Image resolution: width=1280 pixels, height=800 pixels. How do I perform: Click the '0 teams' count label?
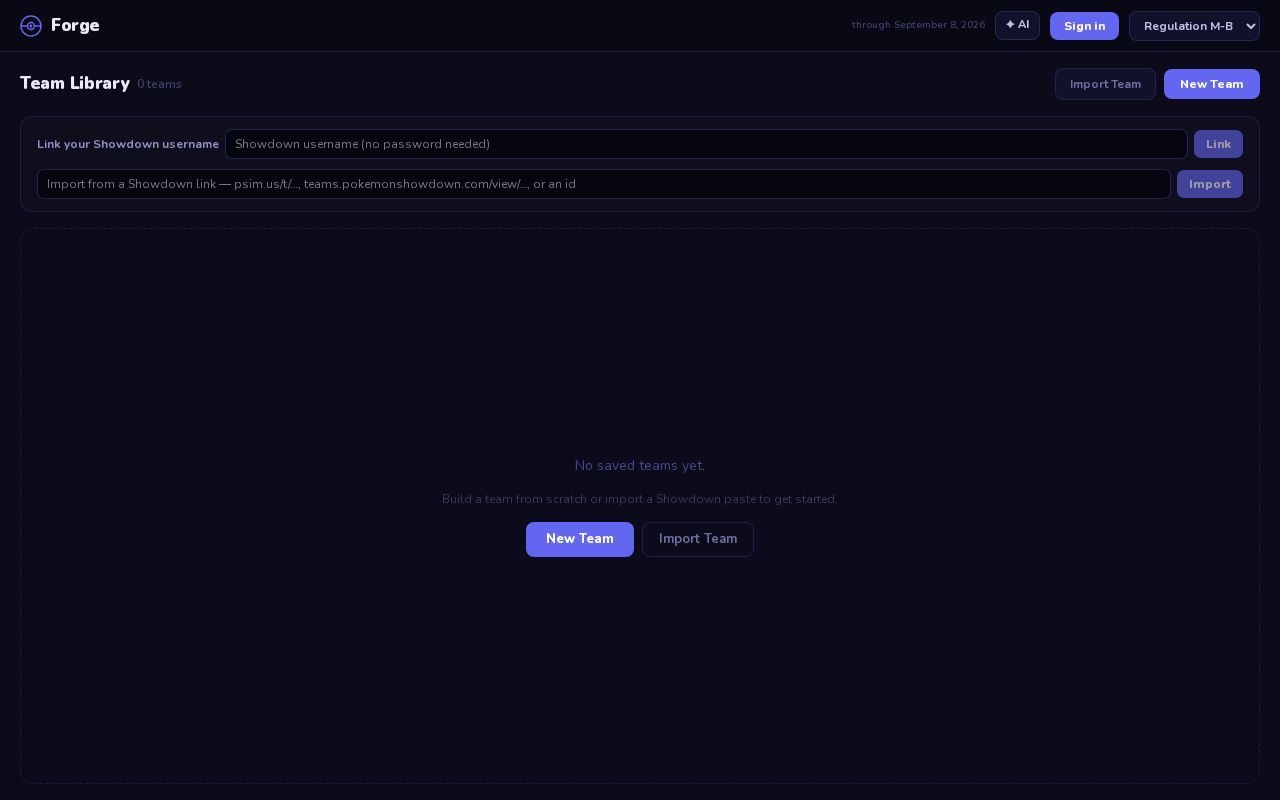click(159, 84)
